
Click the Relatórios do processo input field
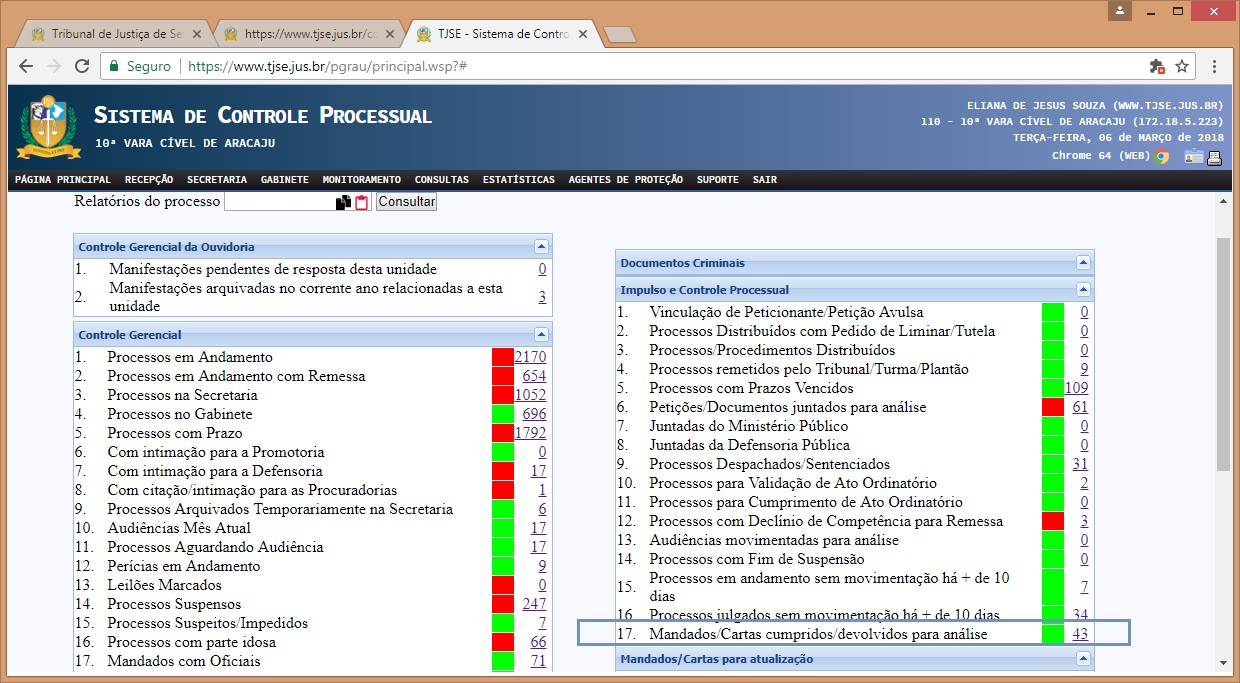pyautogui.click(x=279, y=202)
